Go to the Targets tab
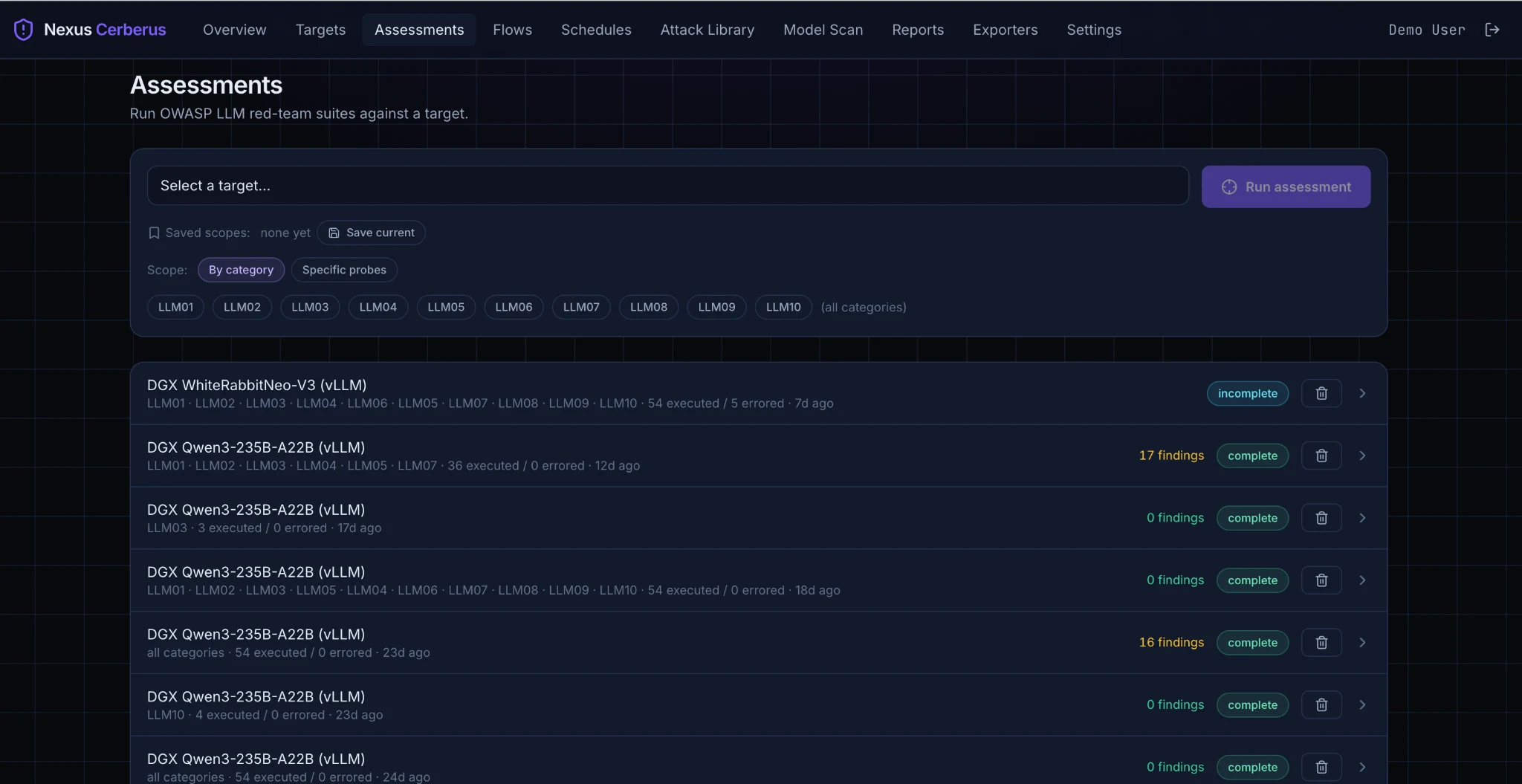This screenshot has height=784, width=1522. tap(320, 30)
